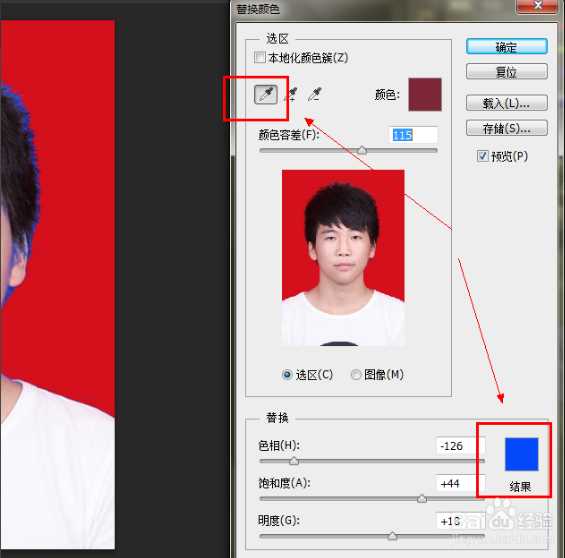Open the 载入(L)... load button
565x558 pixels.
[x=507, y=103]
